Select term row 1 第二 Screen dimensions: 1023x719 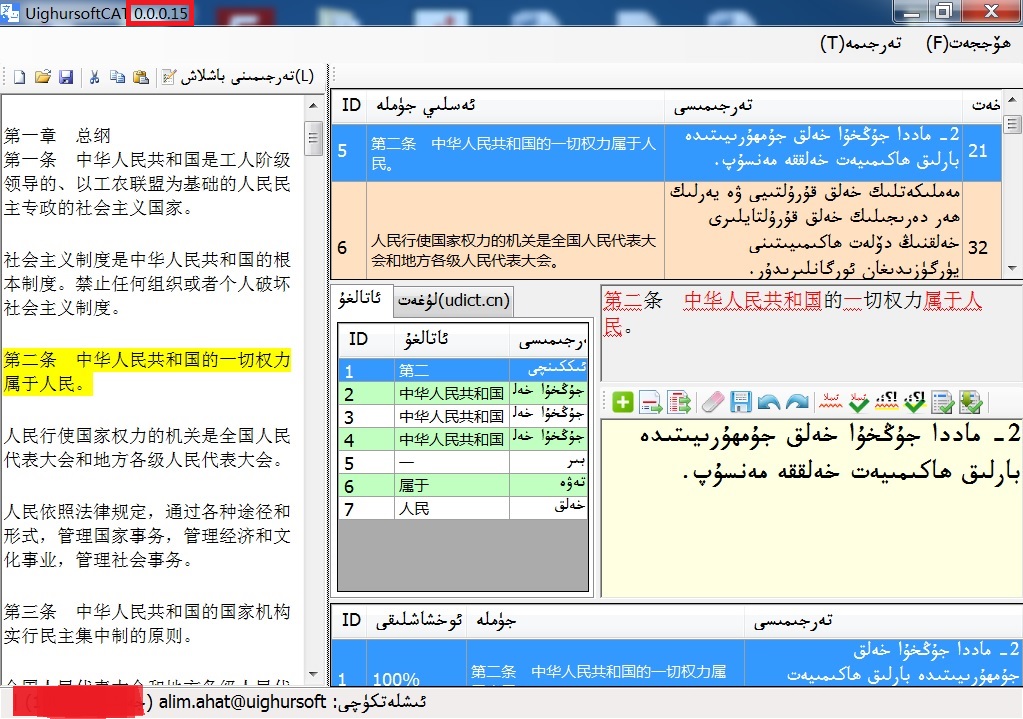[463, 370]
